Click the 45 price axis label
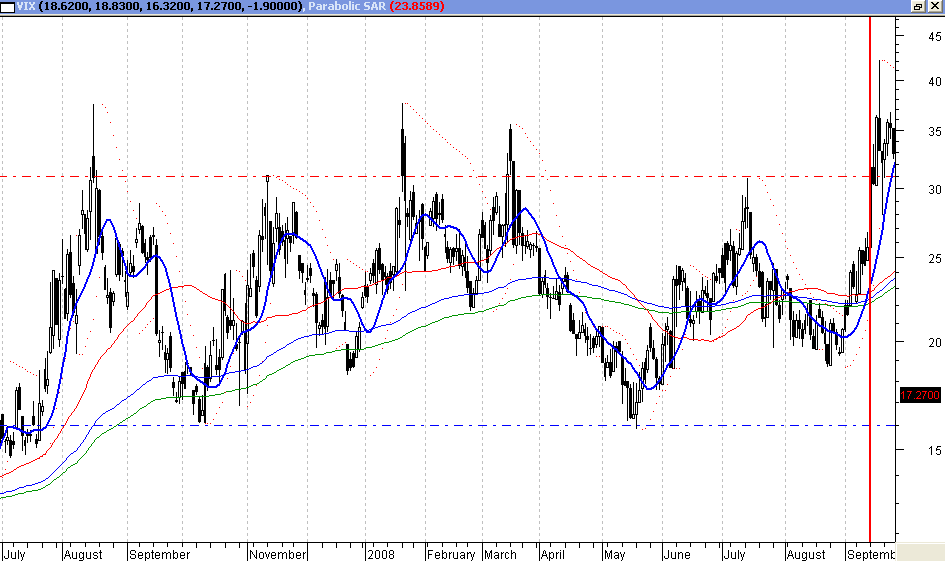Viewport: 945px width, 561px height. point(935,37)
